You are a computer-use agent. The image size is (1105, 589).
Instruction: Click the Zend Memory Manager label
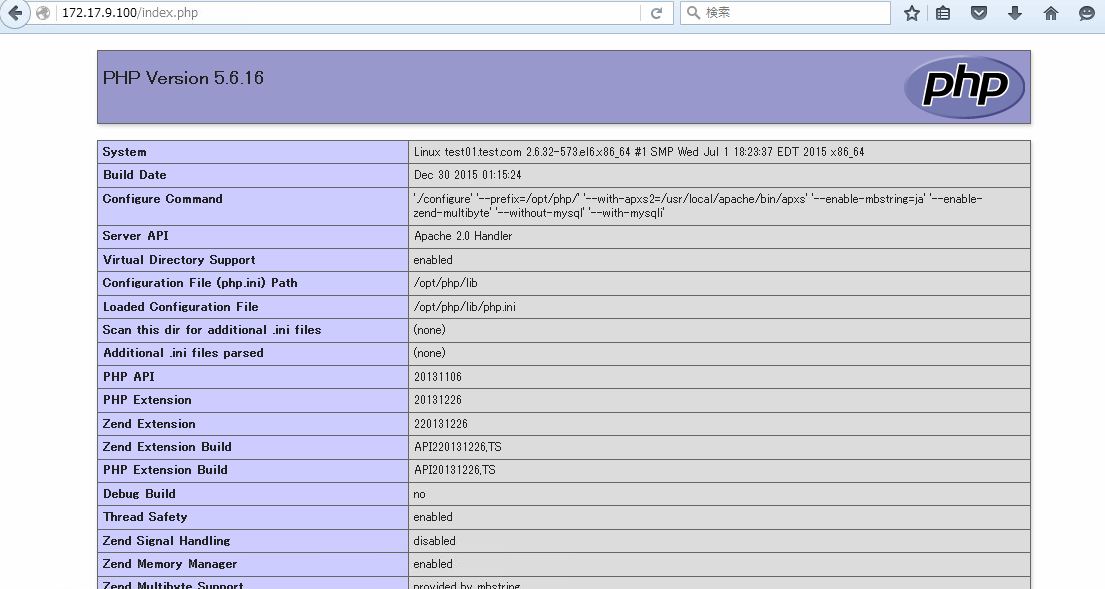pyautogui.click(x=170, y=564)
